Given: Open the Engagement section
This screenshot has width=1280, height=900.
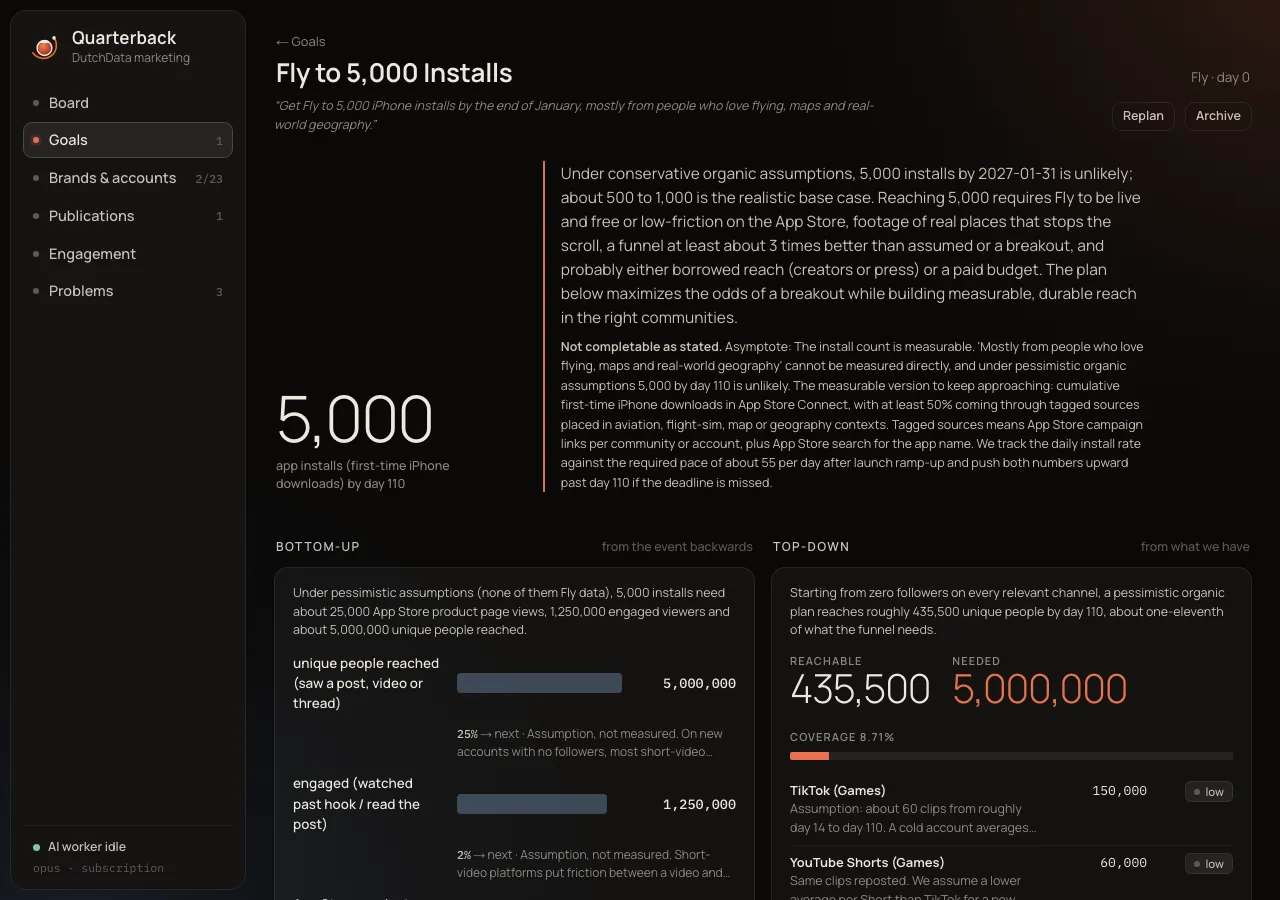Looking at the screenshot, I should [128, 254].
